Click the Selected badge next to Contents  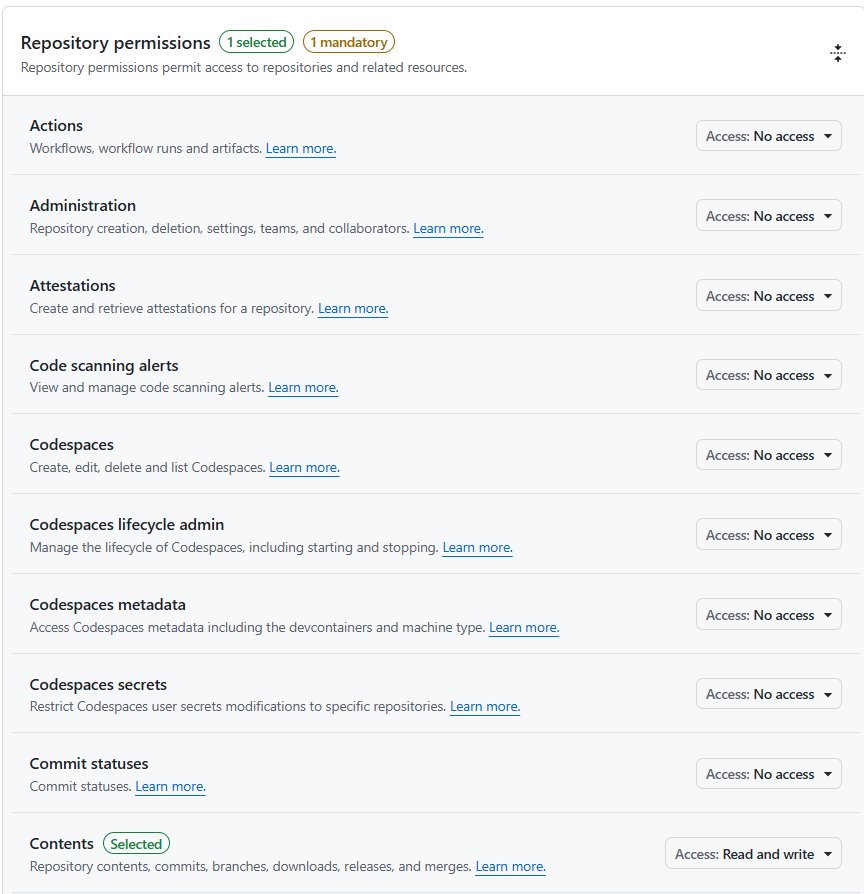coord(136,843)
